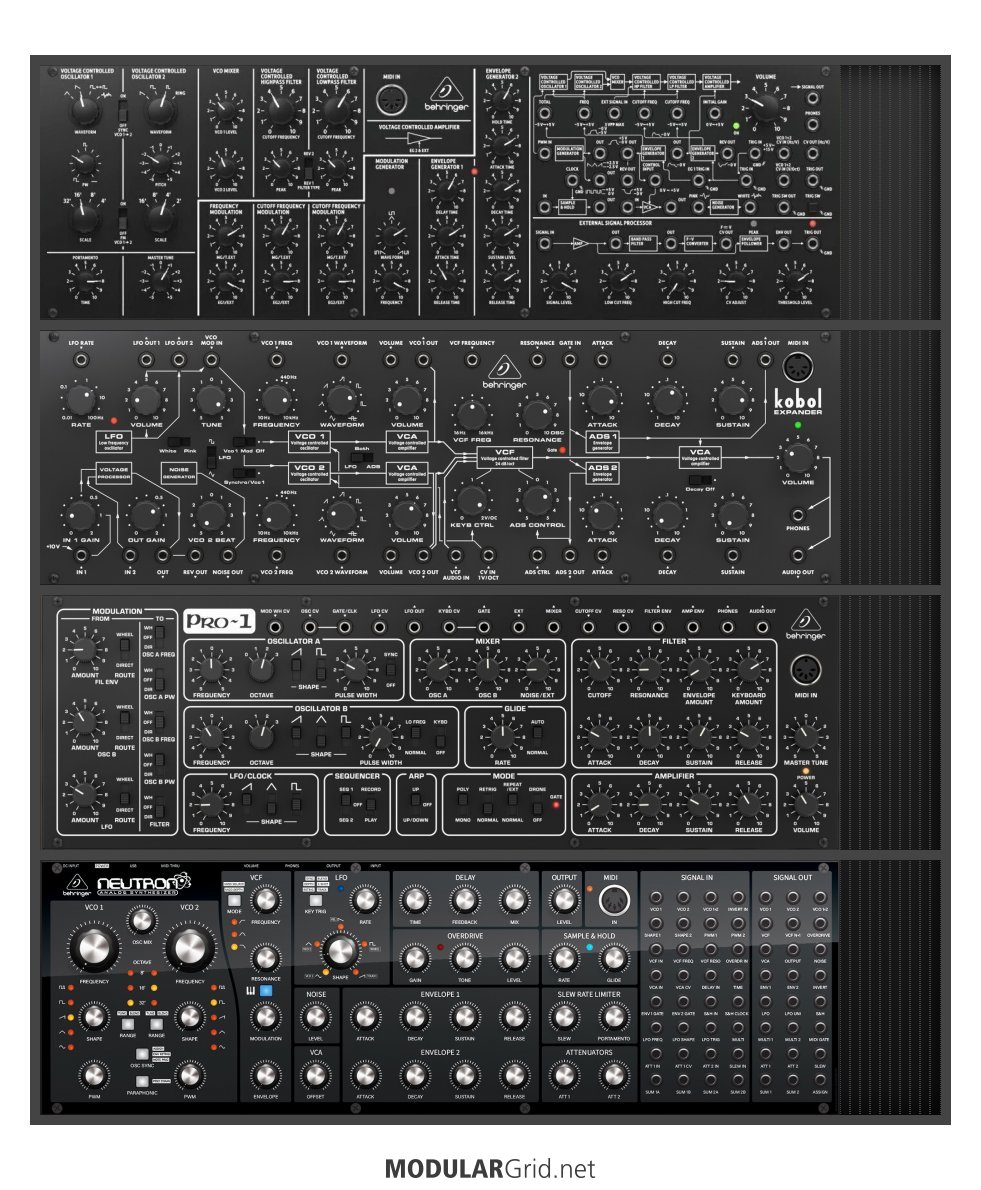Click the lowpass filter CUTOFF FREQUENCY knob
This screenshot has width=981, height=1190.
pos(335,110)
